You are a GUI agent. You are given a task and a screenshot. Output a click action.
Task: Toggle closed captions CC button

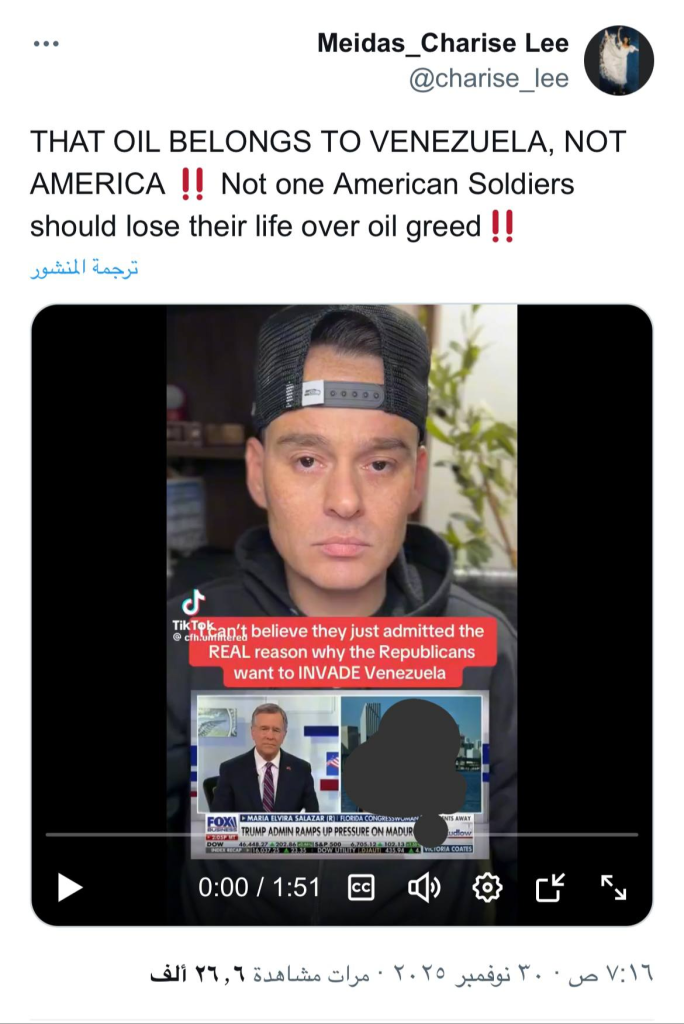[361, 888]
